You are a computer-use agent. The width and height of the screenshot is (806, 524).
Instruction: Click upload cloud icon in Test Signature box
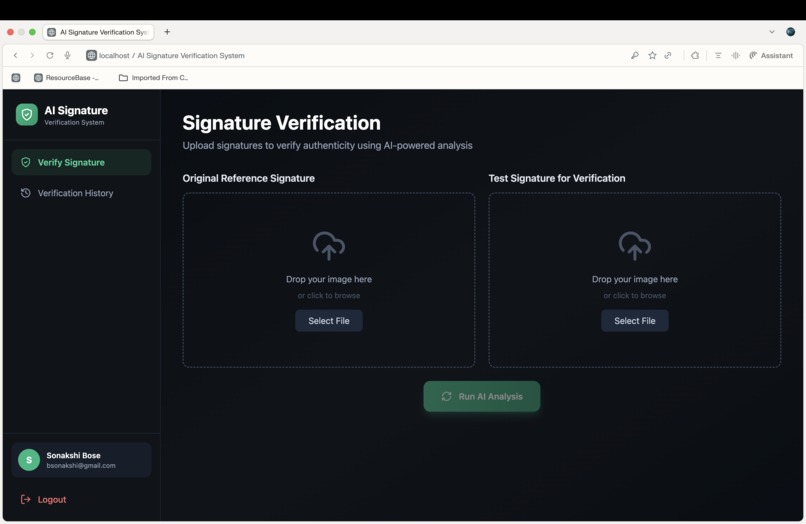pyautogui.click(x=635, y=246)
